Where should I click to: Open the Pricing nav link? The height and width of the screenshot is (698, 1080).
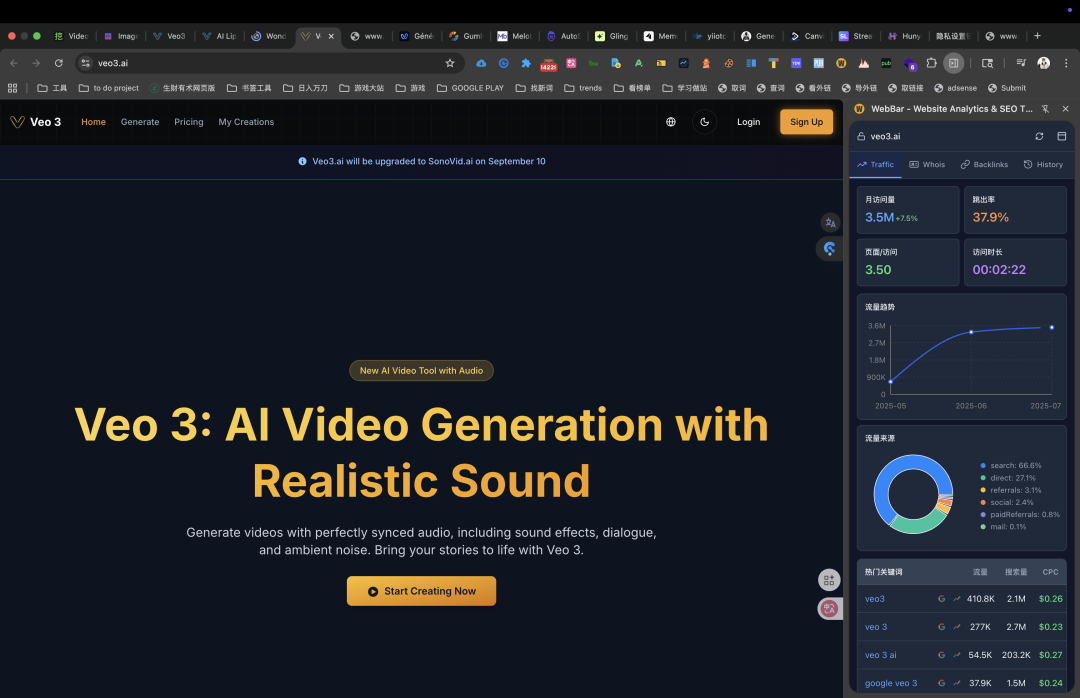pyautogui.click(x=189, y=122)
